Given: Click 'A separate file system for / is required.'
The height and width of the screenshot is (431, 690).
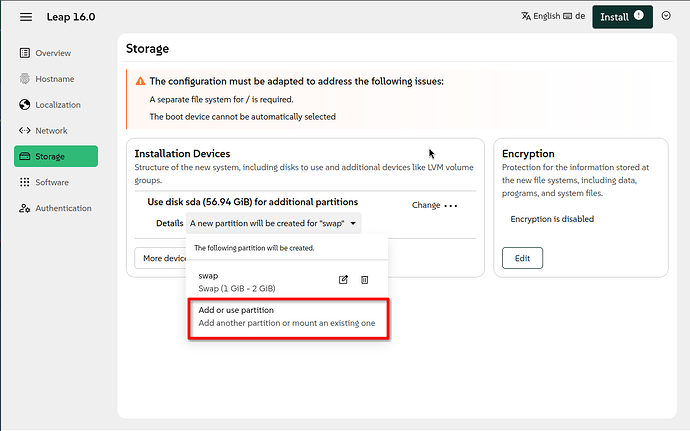Looking at the screenshot, I should click(x=221, y=99).
